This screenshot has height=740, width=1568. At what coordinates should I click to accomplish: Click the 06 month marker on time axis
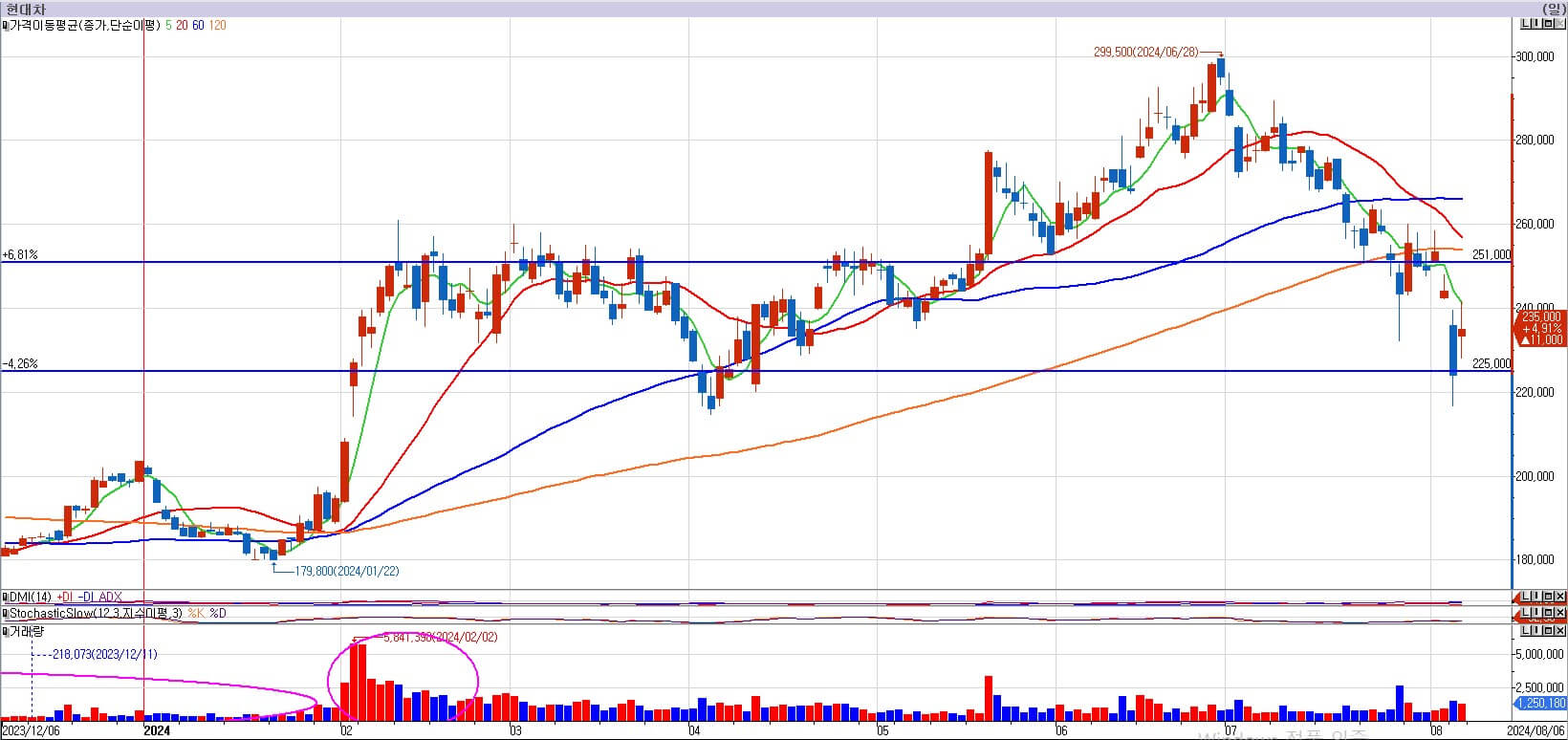coord(1061,731)
